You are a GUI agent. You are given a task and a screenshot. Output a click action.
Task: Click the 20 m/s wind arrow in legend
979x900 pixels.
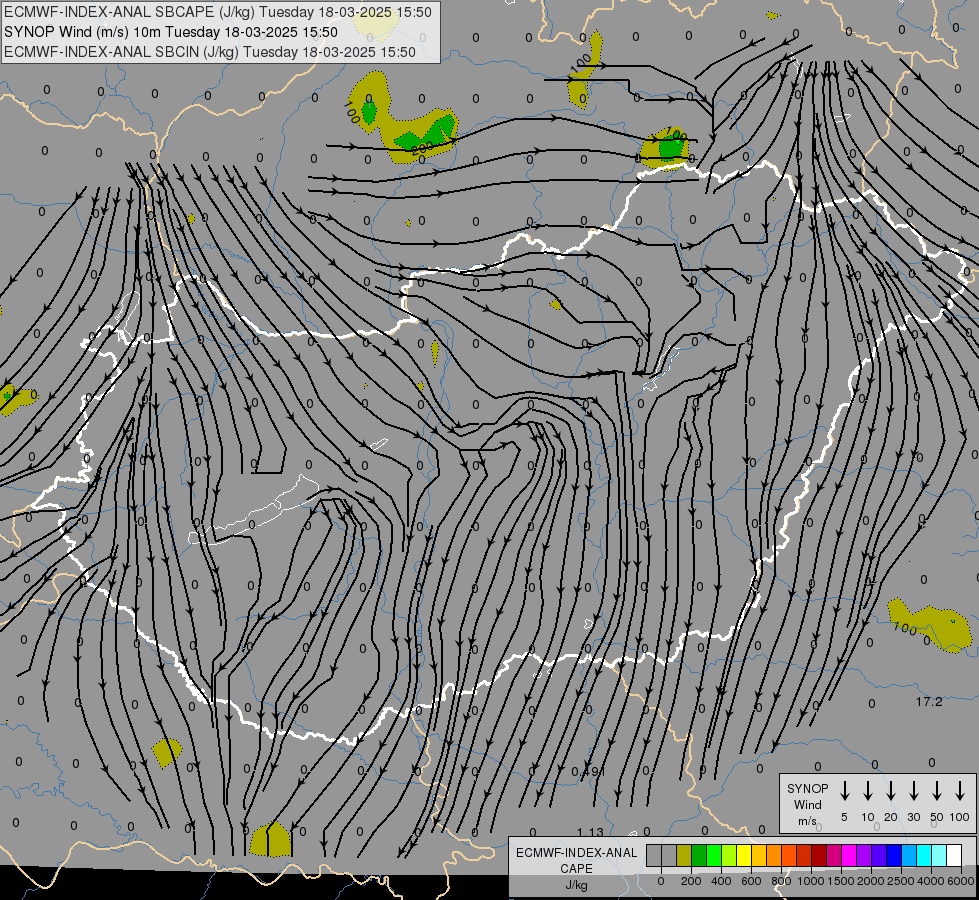[x=890, y=791]
